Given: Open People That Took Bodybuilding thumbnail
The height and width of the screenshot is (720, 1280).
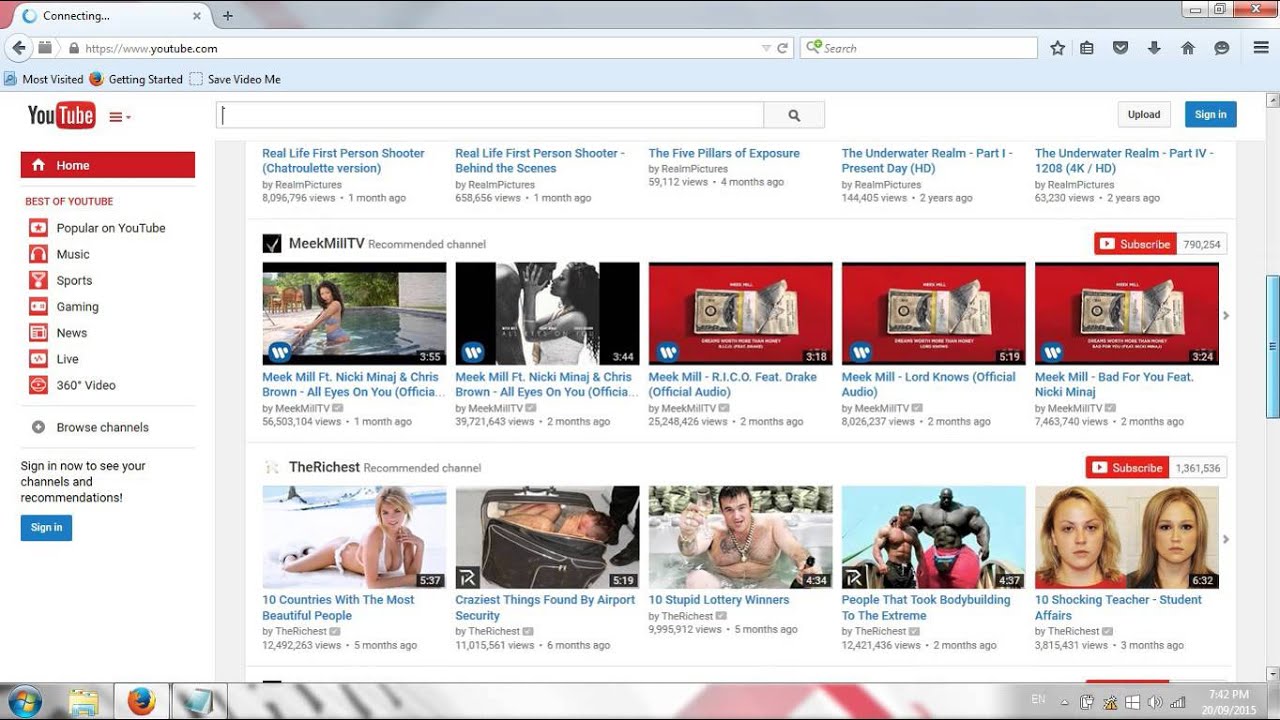Looking at the screenshot, I should (x=933, y=537).
